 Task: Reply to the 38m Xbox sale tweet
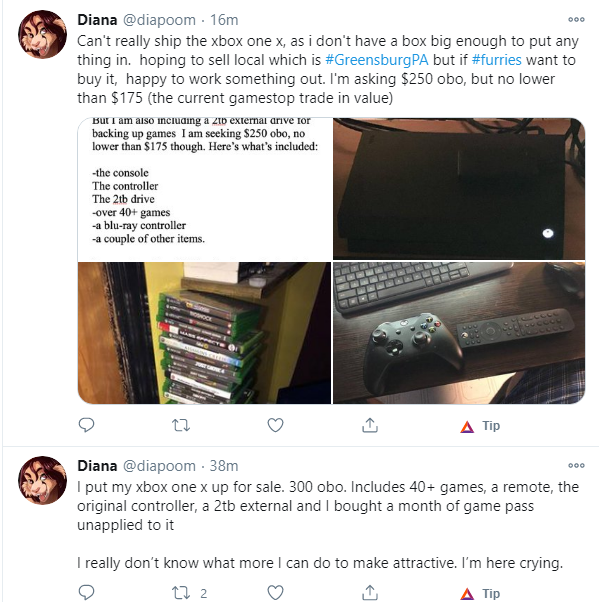[86, 592]
